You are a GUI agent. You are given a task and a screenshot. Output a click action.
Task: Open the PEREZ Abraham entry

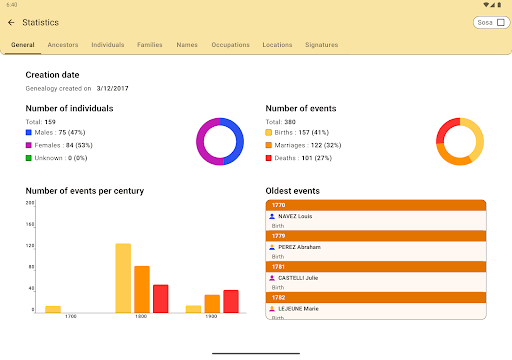[376, 251]
